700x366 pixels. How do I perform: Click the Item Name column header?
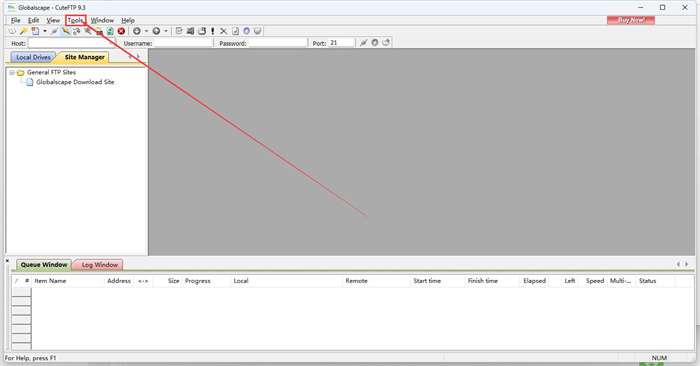click(50, 281)
